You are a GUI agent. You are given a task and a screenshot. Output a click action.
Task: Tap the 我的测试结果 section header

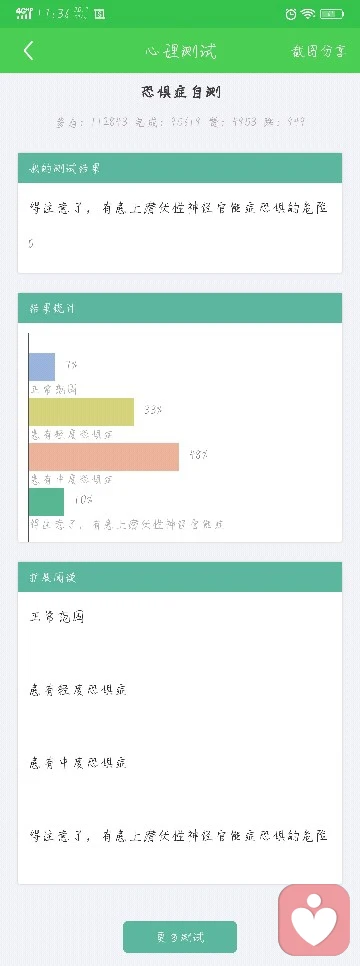(x=180, y=168)
